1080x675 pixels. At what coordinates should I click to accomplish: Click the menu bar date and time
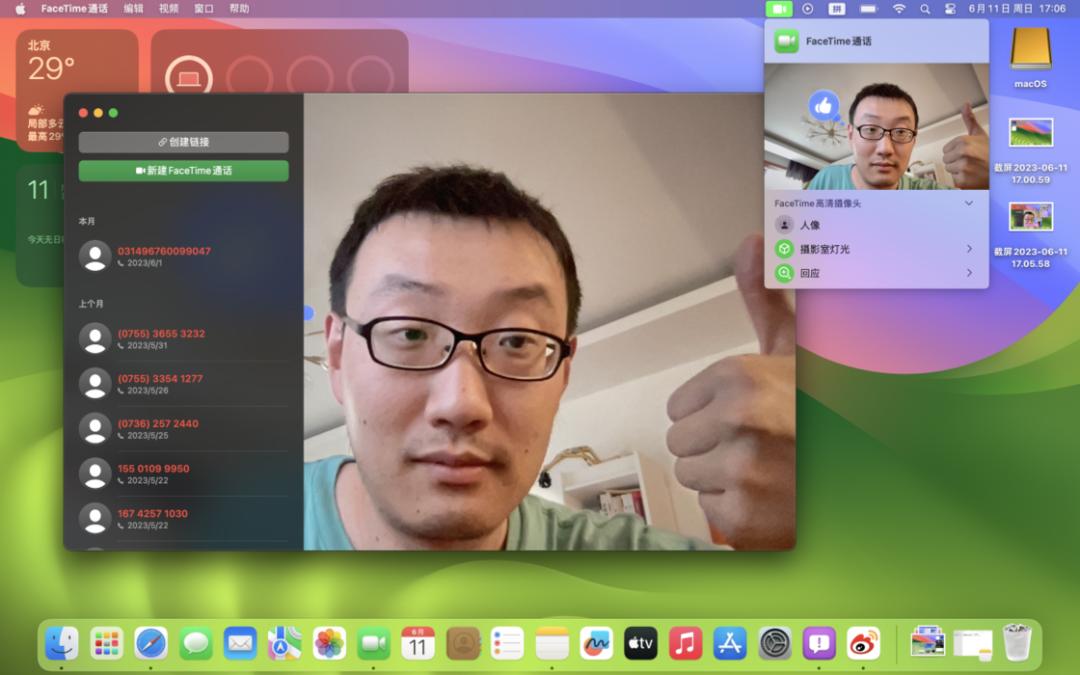tap(1017, 9)
